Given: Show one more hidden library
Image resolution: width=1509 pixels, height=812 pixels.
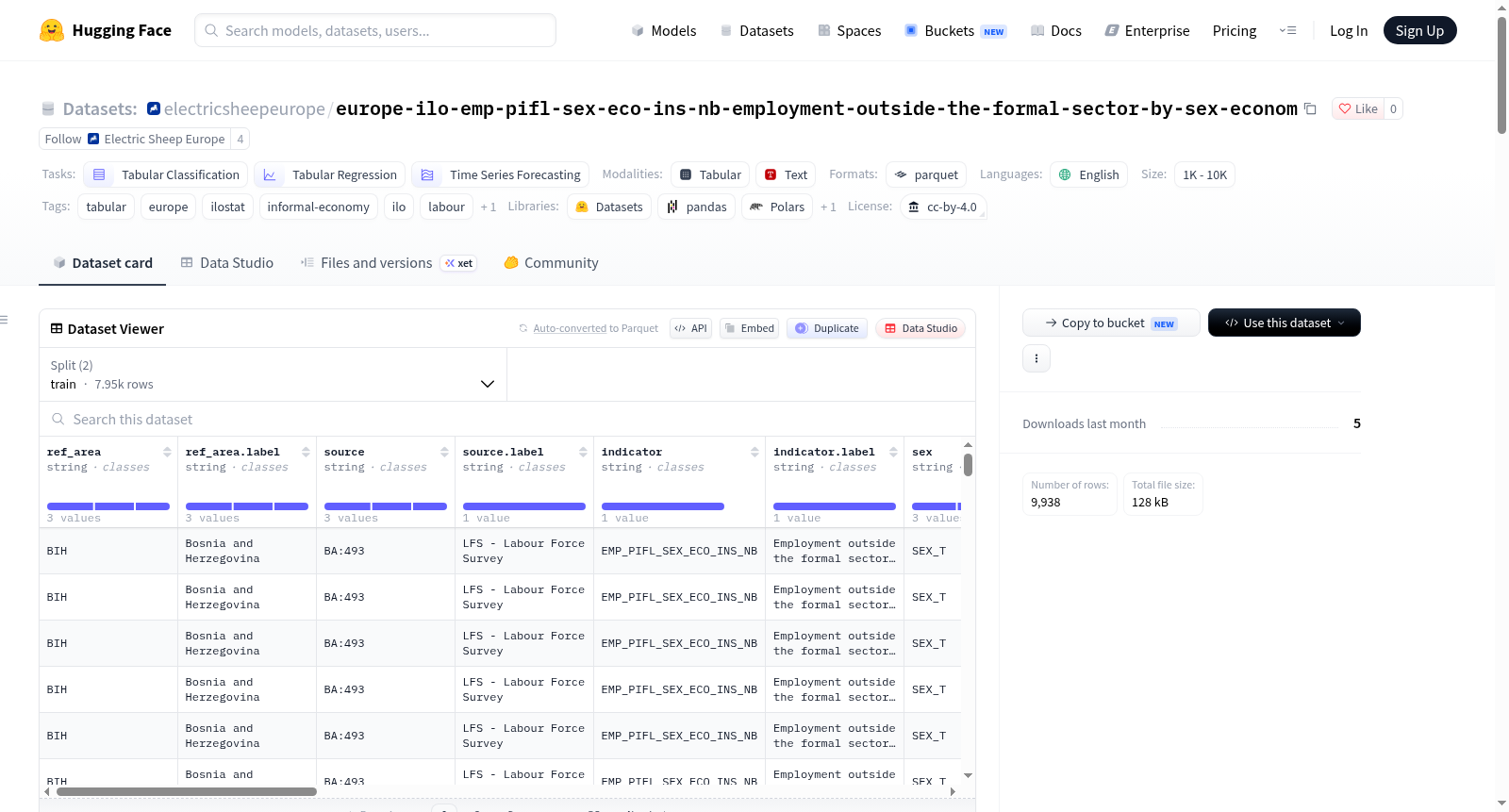Looking at the screenshot, I should [x=828, y=207].
